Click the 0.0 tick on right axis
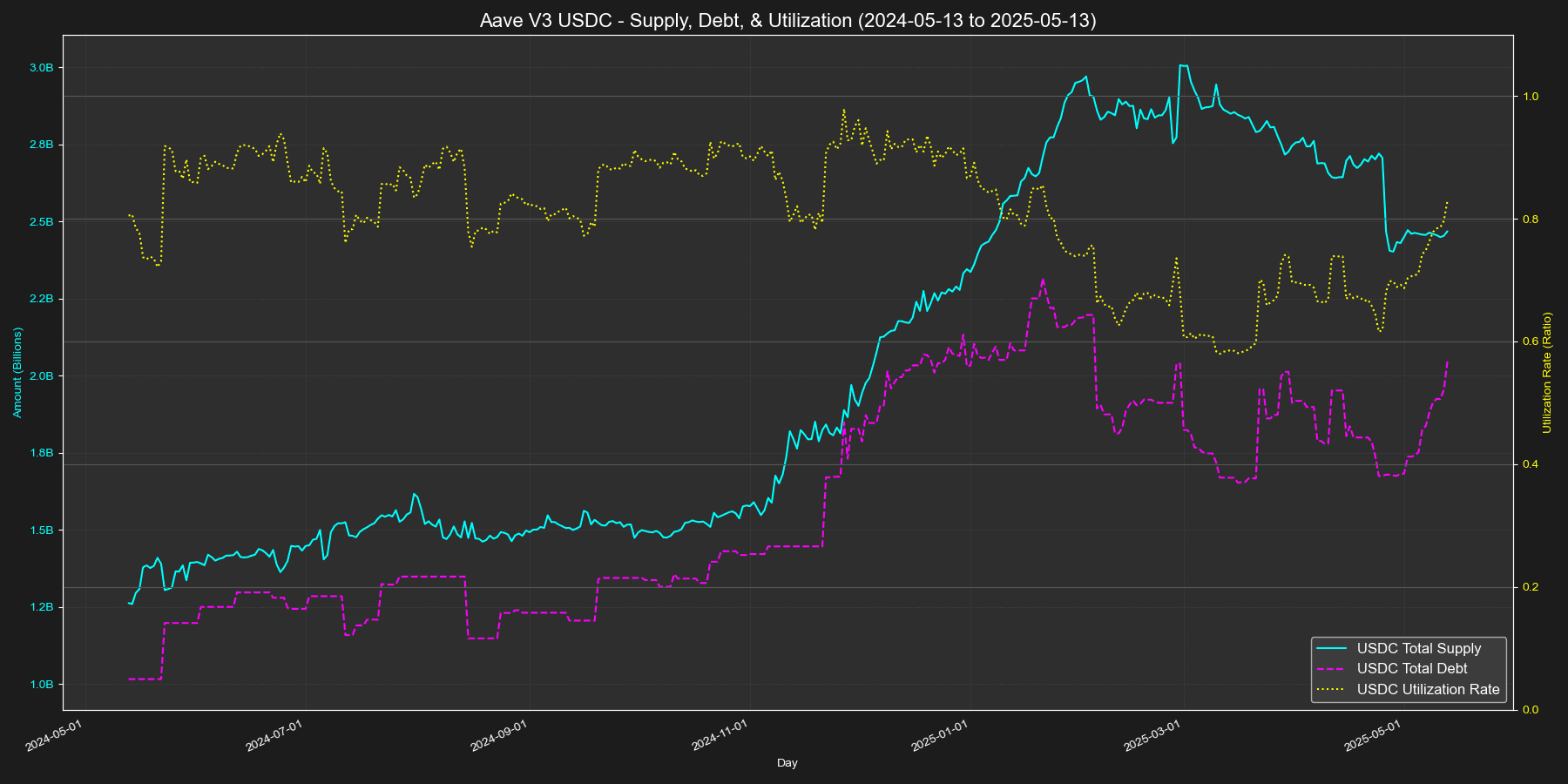 coord(1529,710)
